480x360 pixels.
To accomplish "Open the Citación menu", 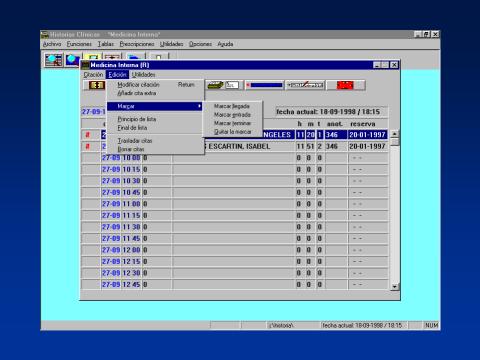I will (x=93, y=74).
